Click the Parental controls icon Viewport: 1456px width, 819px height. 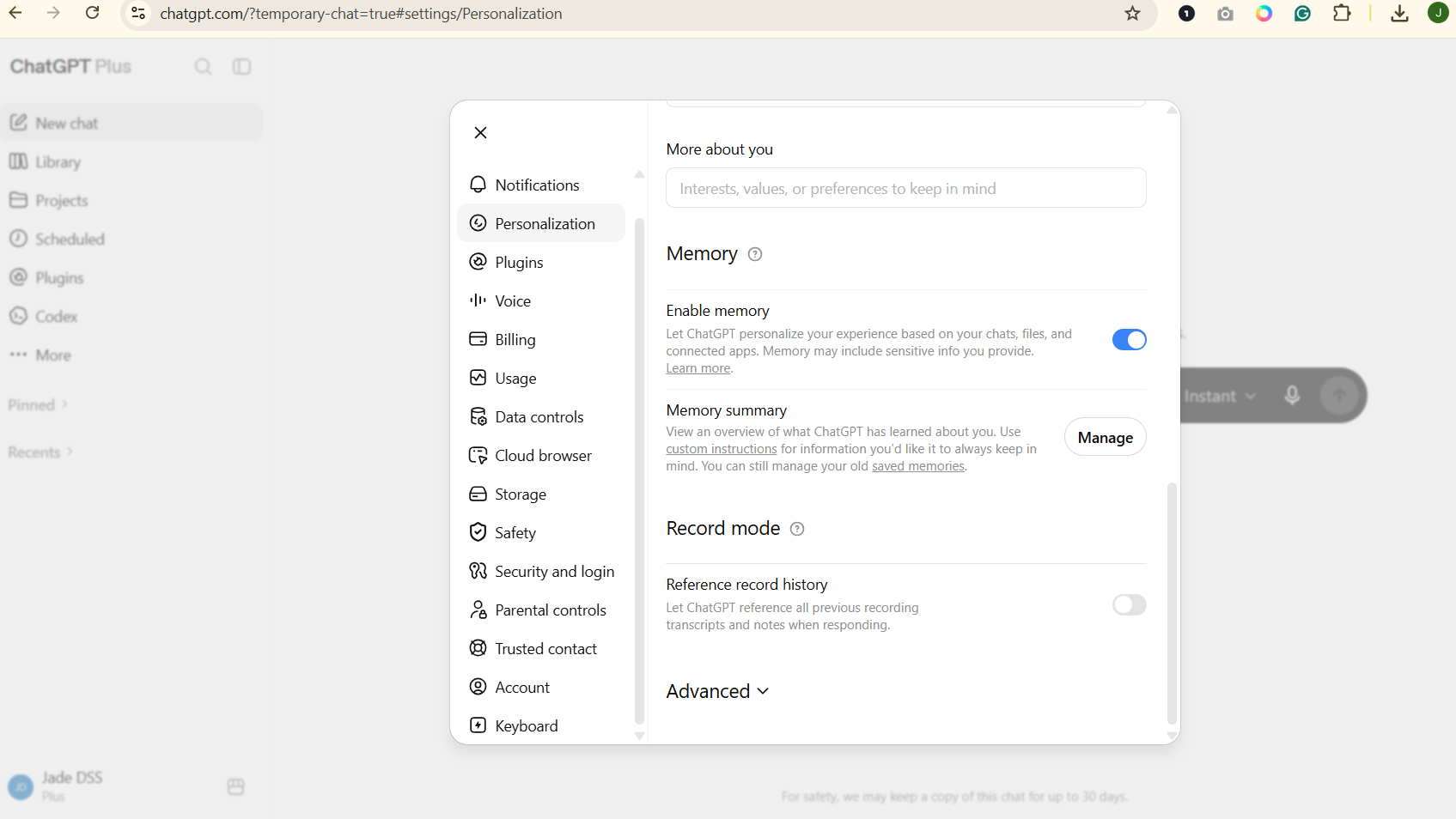478,610
